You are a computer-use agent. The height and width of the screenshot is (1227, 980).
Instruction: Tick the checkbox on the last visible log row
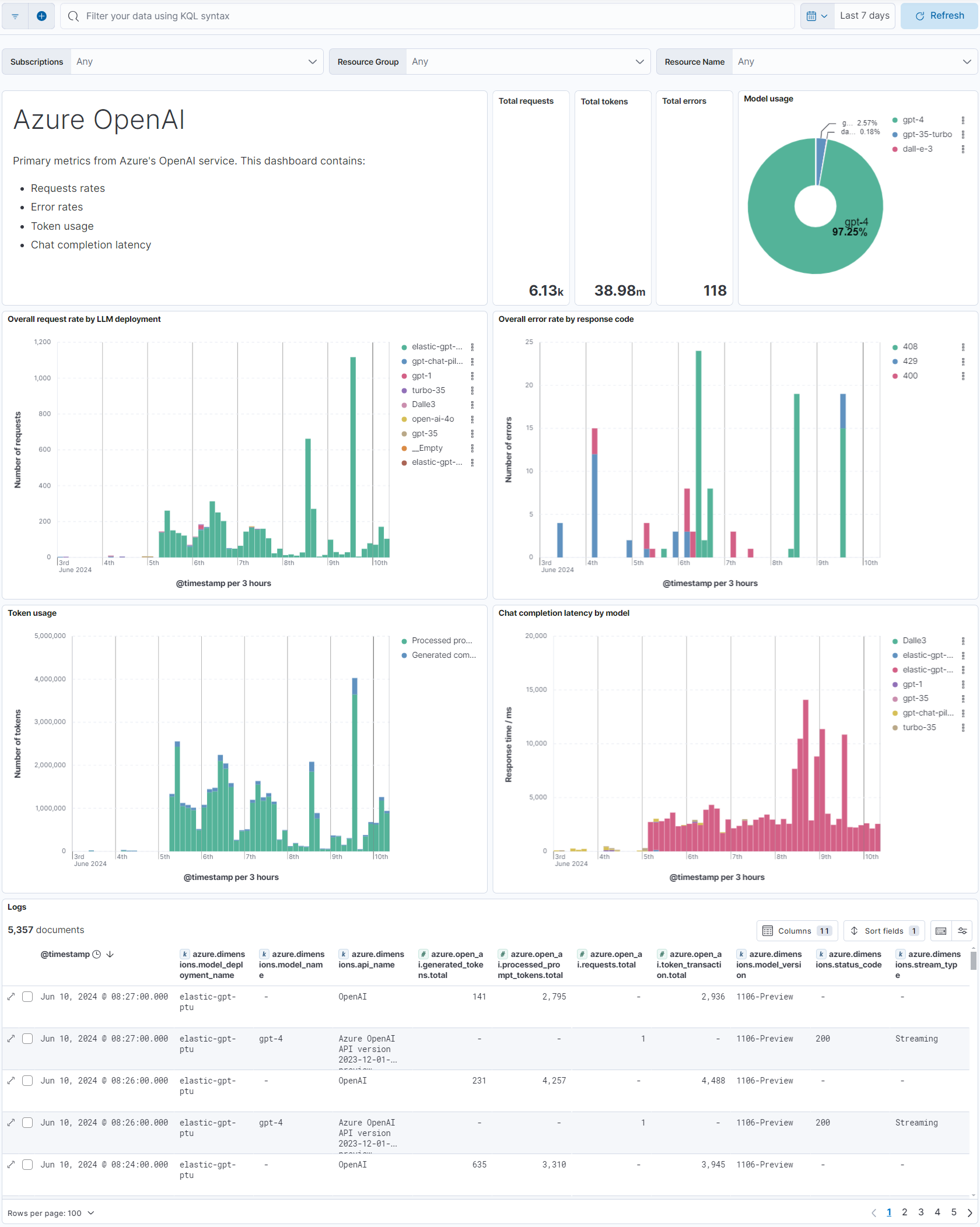pyautogui.click(x=27, y=1165)
